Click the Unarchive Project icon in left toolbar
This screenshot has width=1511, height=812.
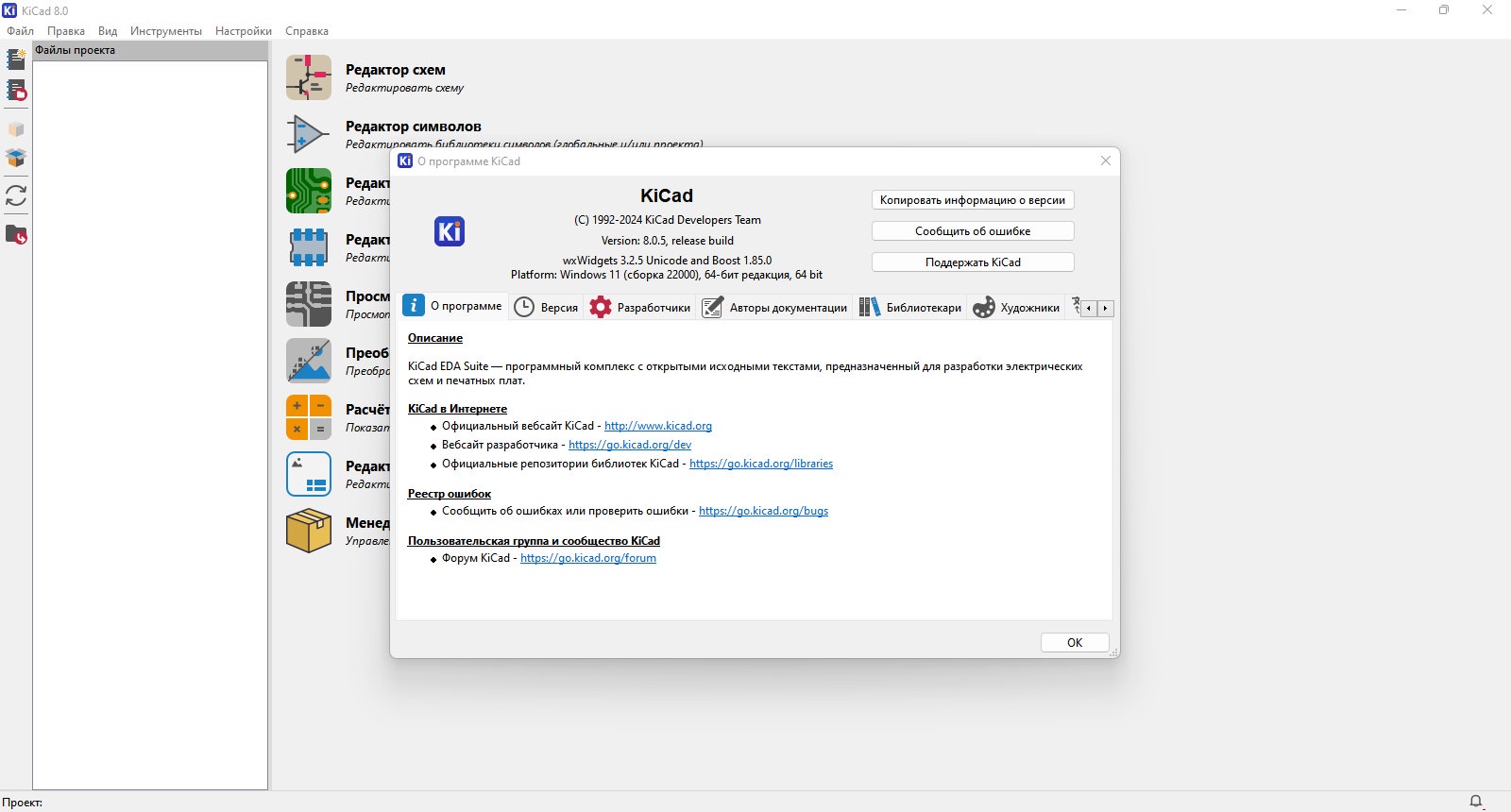point(16,158)
